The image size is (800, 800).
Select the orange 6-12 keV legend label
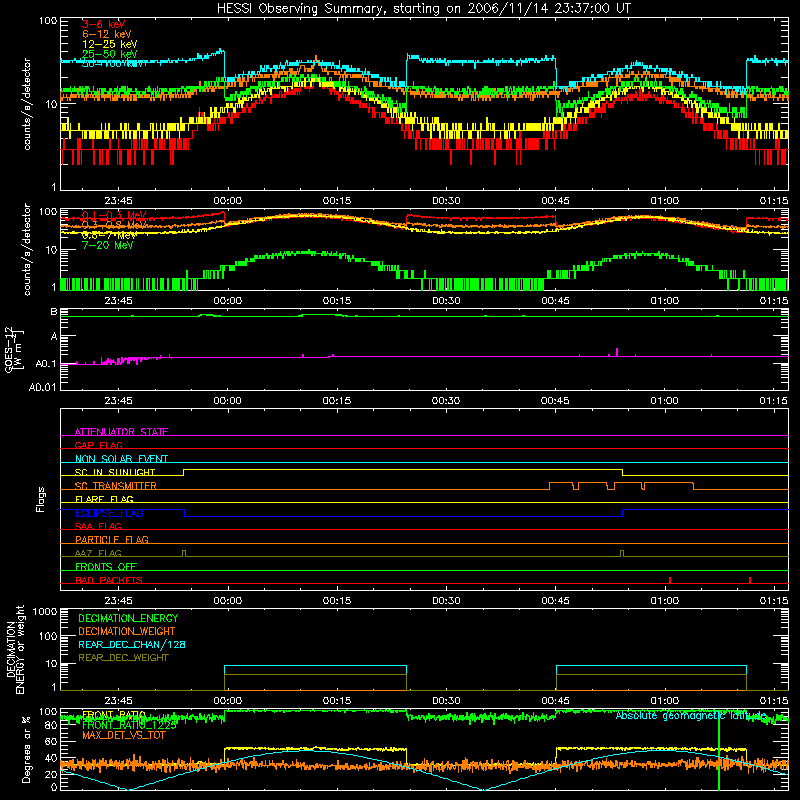click(107, 34)
